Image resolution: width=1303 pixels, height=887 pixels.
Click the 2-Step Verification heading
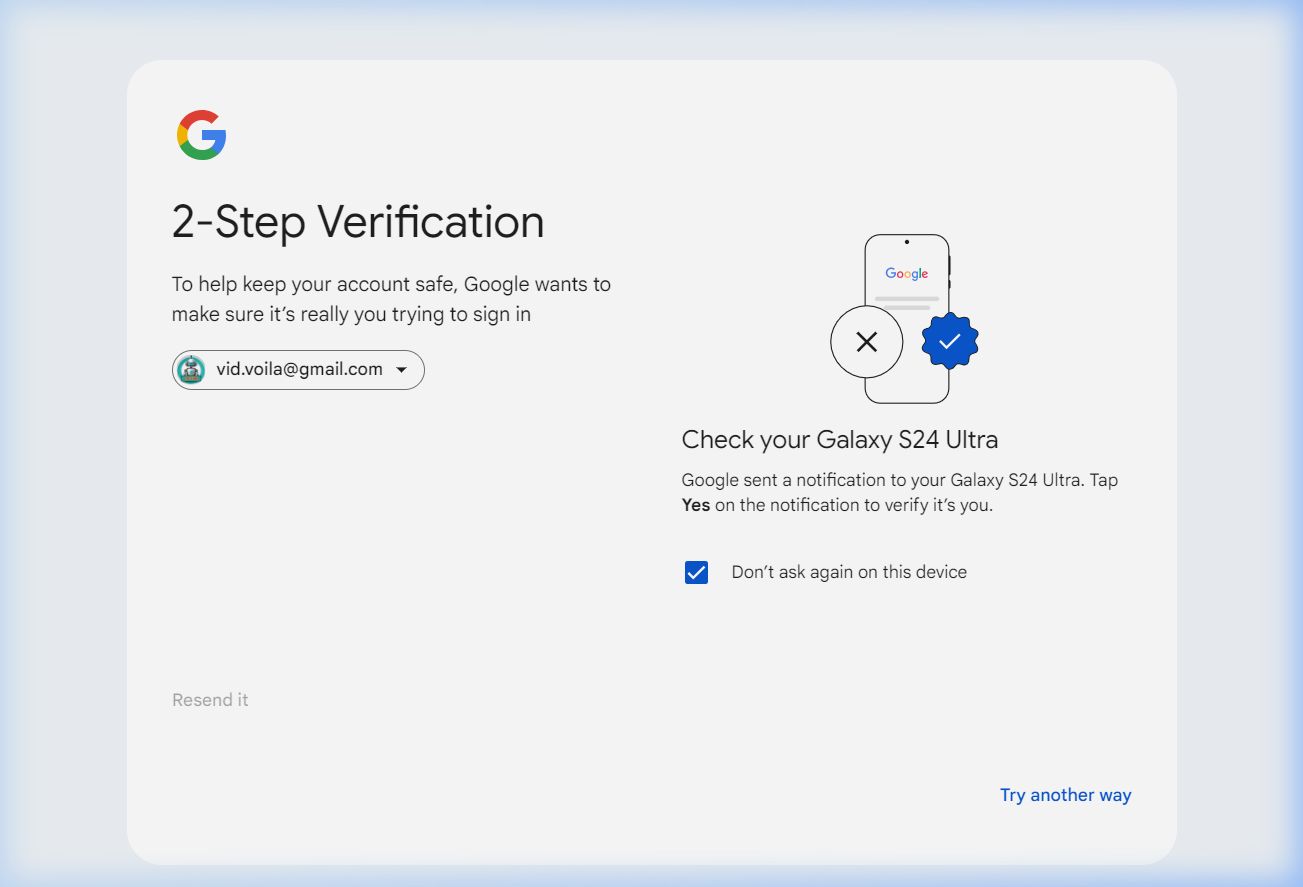358,222
